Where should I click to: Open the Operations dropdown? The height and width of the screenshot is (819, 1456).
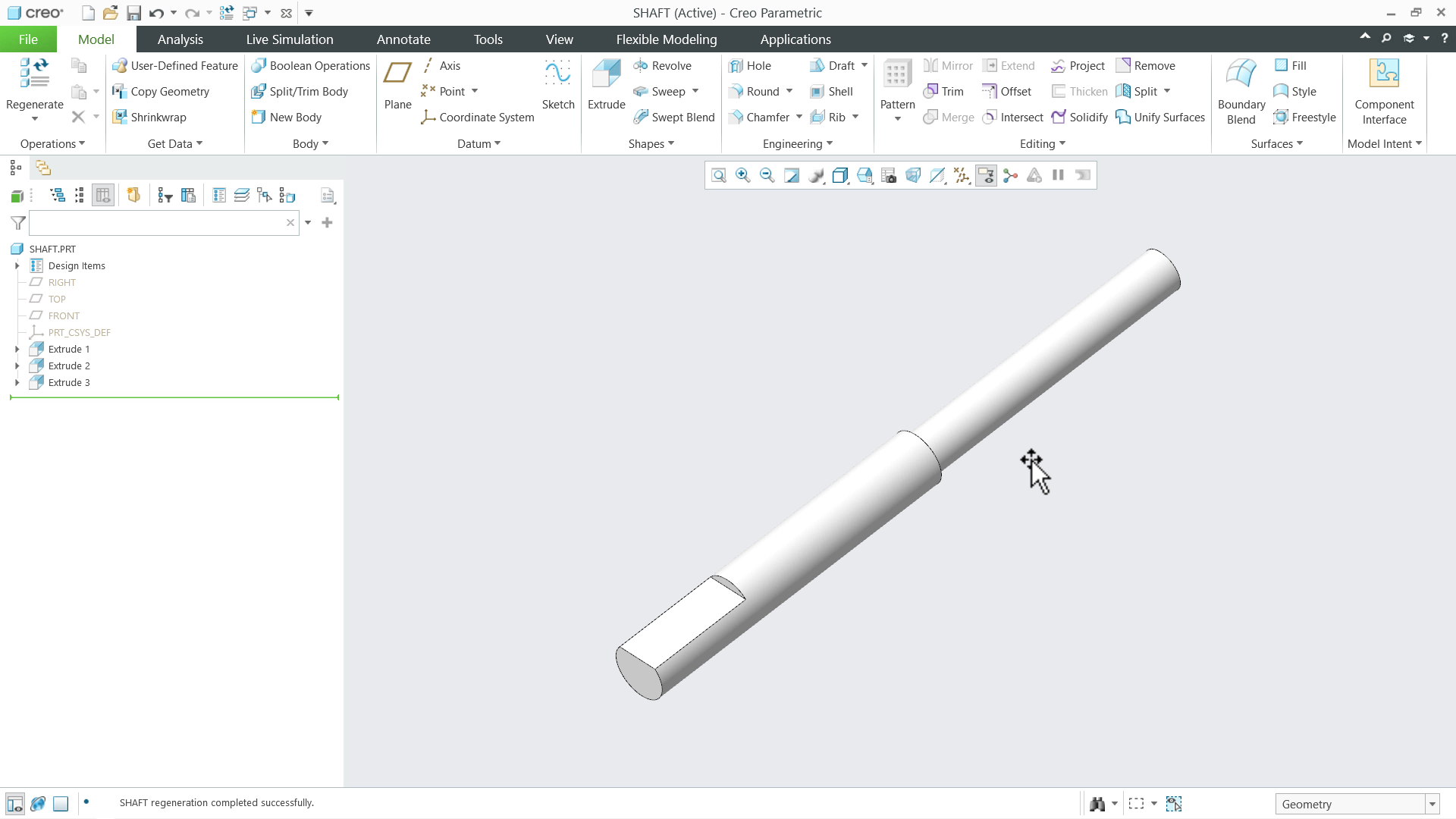pos(52,143)
